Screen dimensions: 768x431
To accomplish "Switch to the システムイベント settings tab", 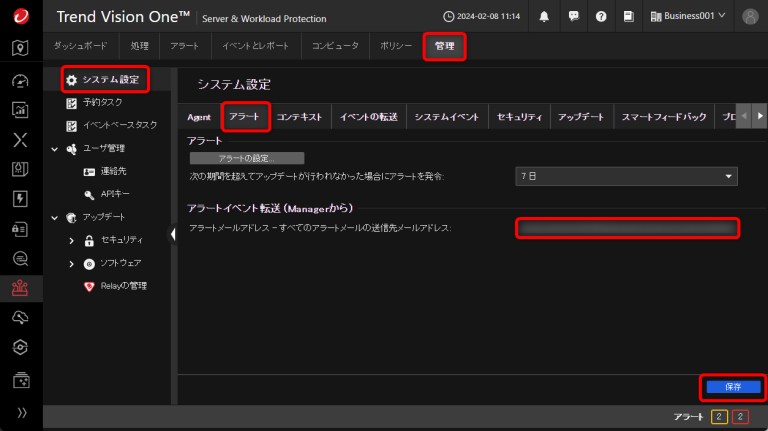I will coord(447,117).
